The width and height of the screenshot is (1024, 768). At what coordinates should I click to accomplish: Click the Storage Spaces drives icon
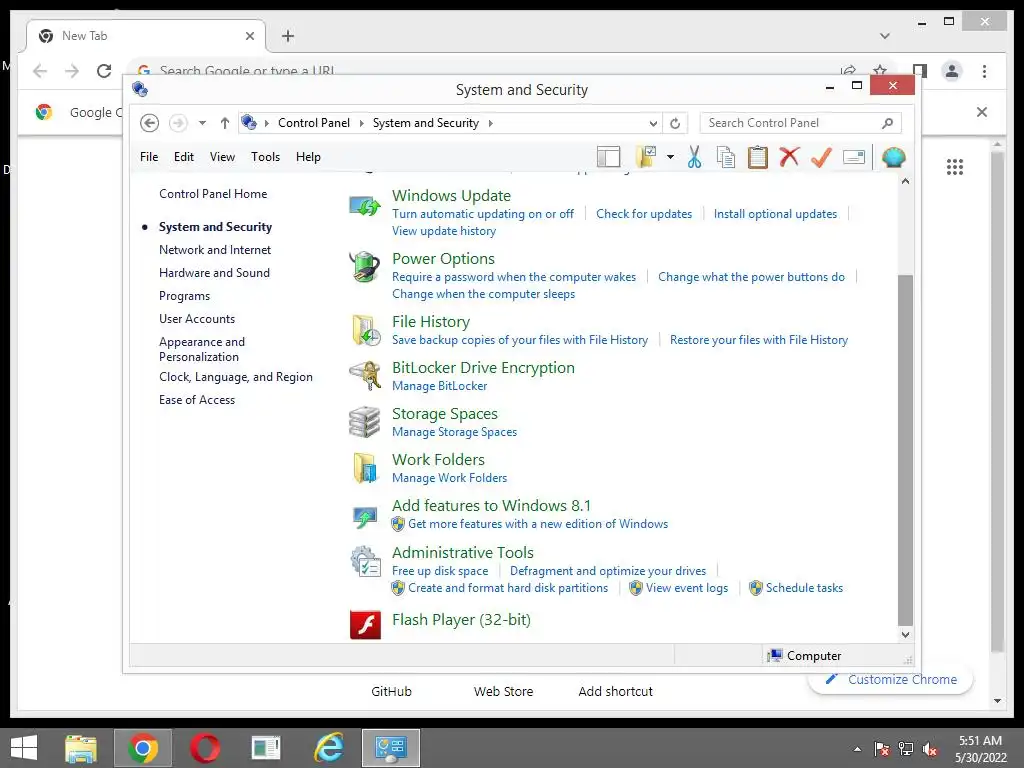tap(364, 422)
